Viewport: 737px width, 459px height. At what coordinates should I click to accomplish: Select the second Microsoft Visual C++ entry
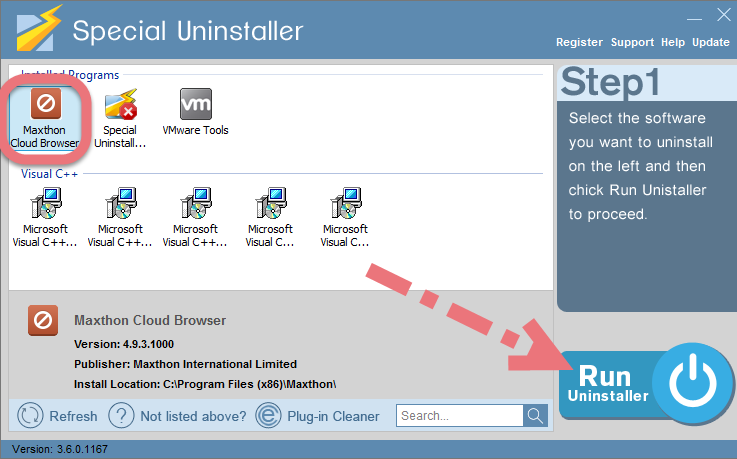[x=120, y=218]
